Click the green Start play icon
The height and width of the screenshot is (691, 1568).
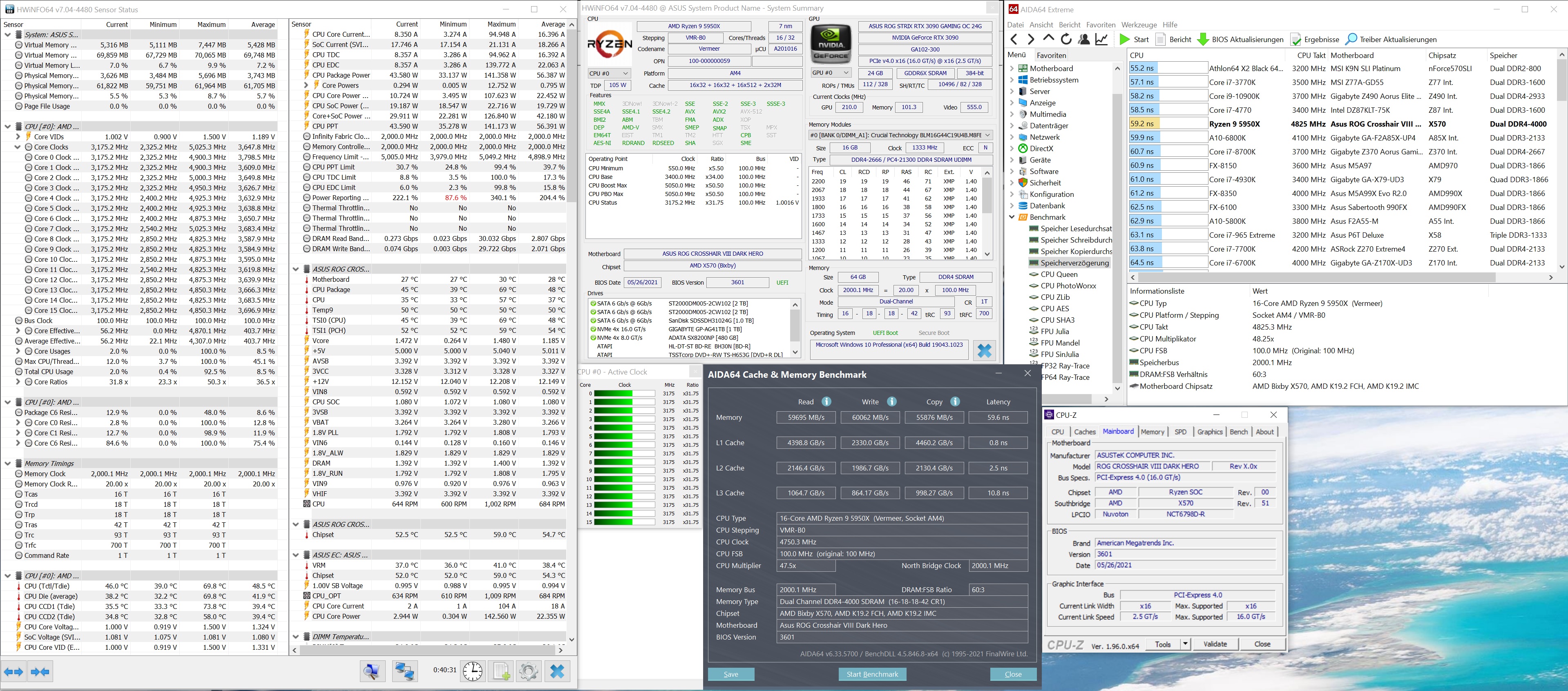coord(1124,40)
